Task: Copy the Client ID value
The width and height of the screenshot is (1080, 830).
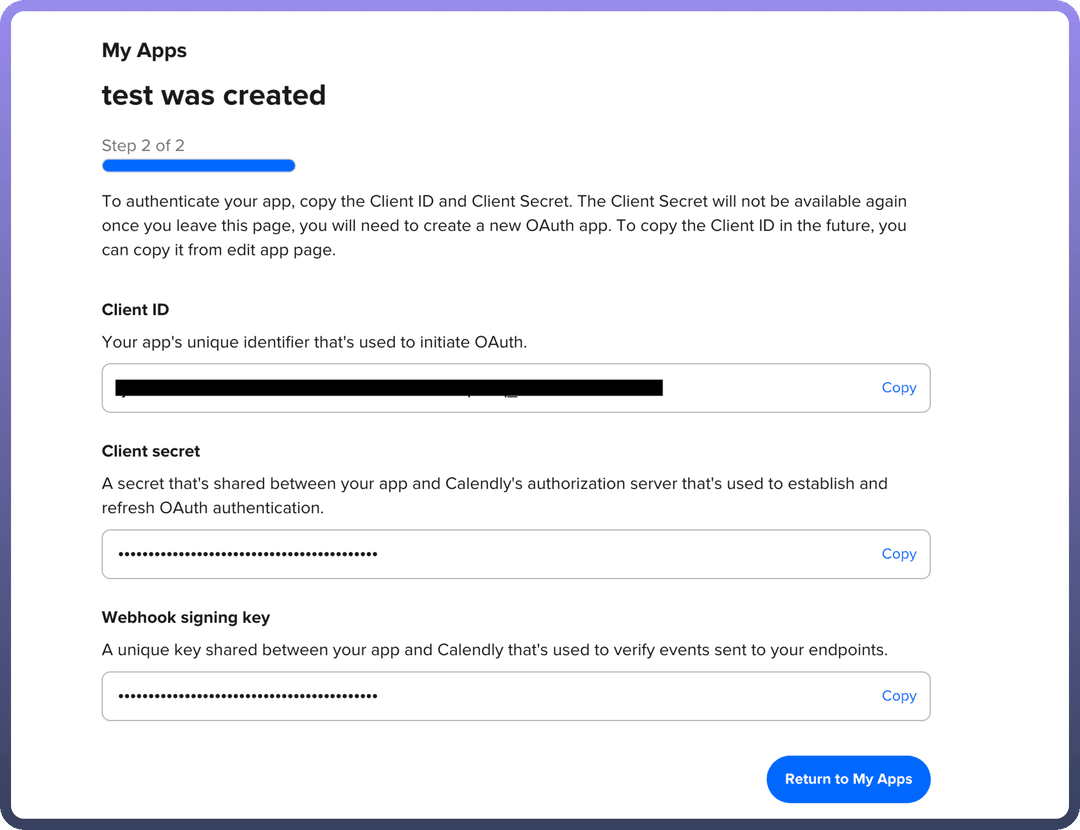Action: pos(898,388)
